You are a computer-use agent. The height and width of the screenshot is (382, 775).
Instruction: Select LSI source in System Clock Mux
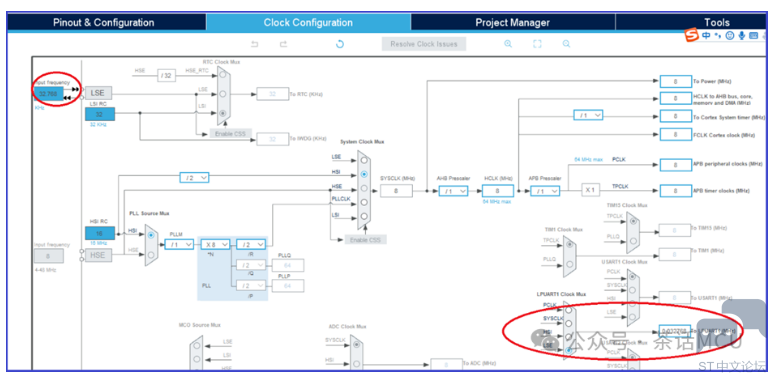(x=364, y=216)
